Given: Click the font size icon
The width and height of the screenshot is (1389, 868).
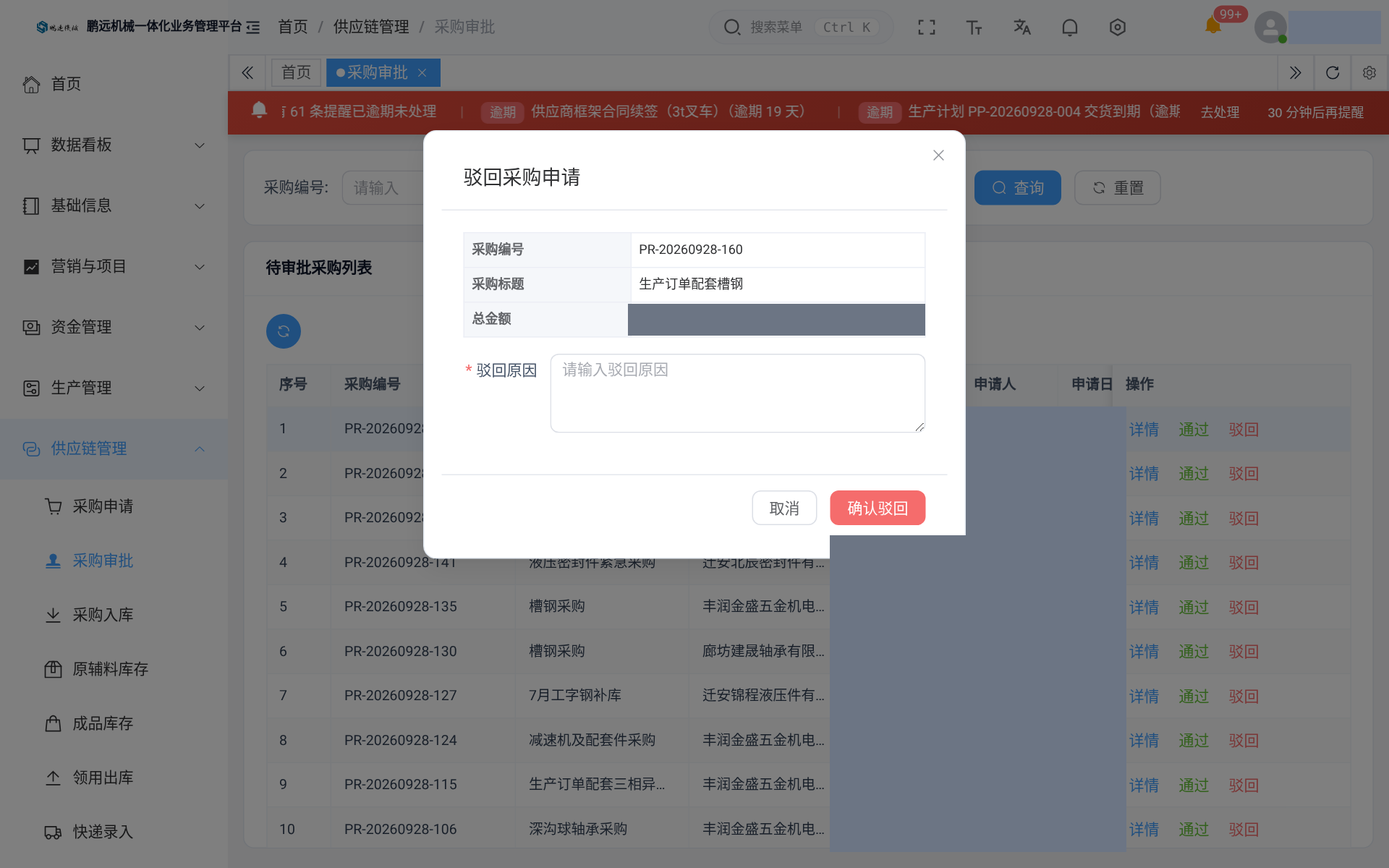Looking at the screenshot, I should point(974,27).
